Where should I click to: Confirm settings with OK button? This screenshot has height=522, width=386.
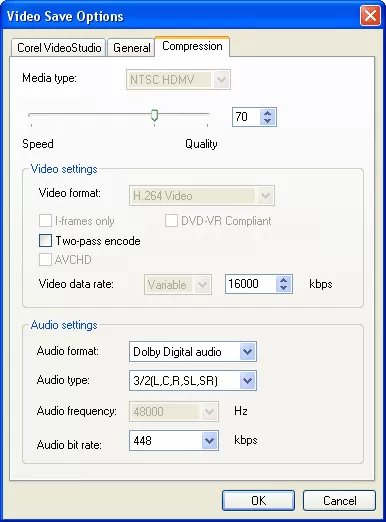[x=258, y=500]
